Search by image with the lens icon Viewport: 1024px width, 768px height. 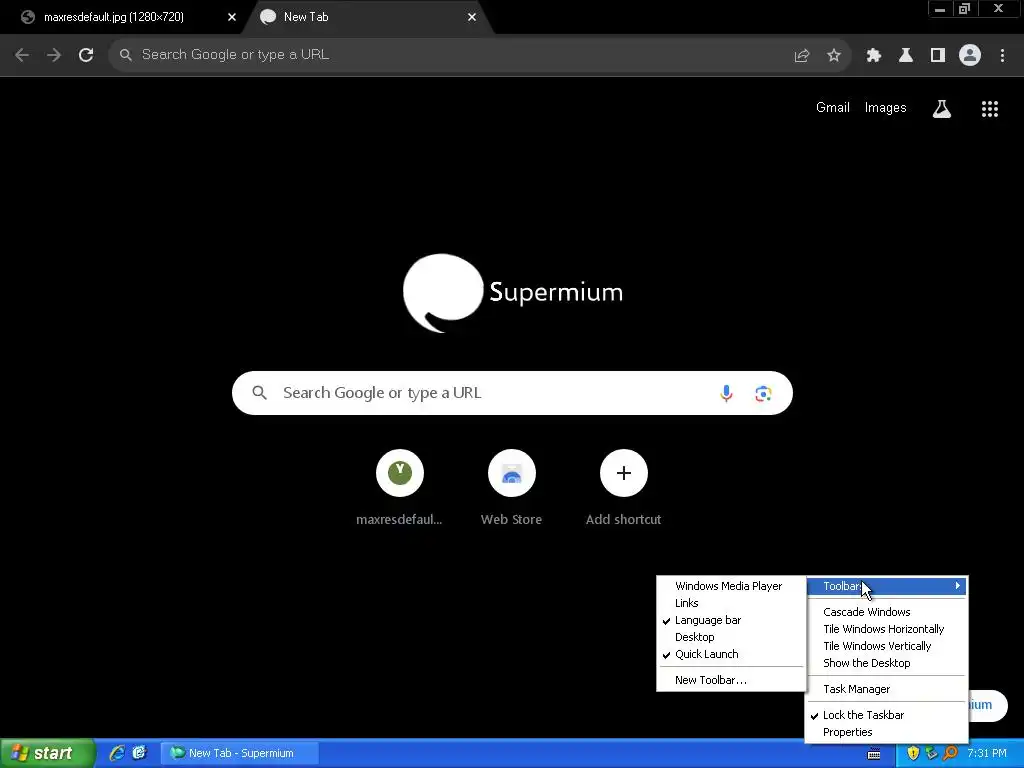(x=763, y=393)
